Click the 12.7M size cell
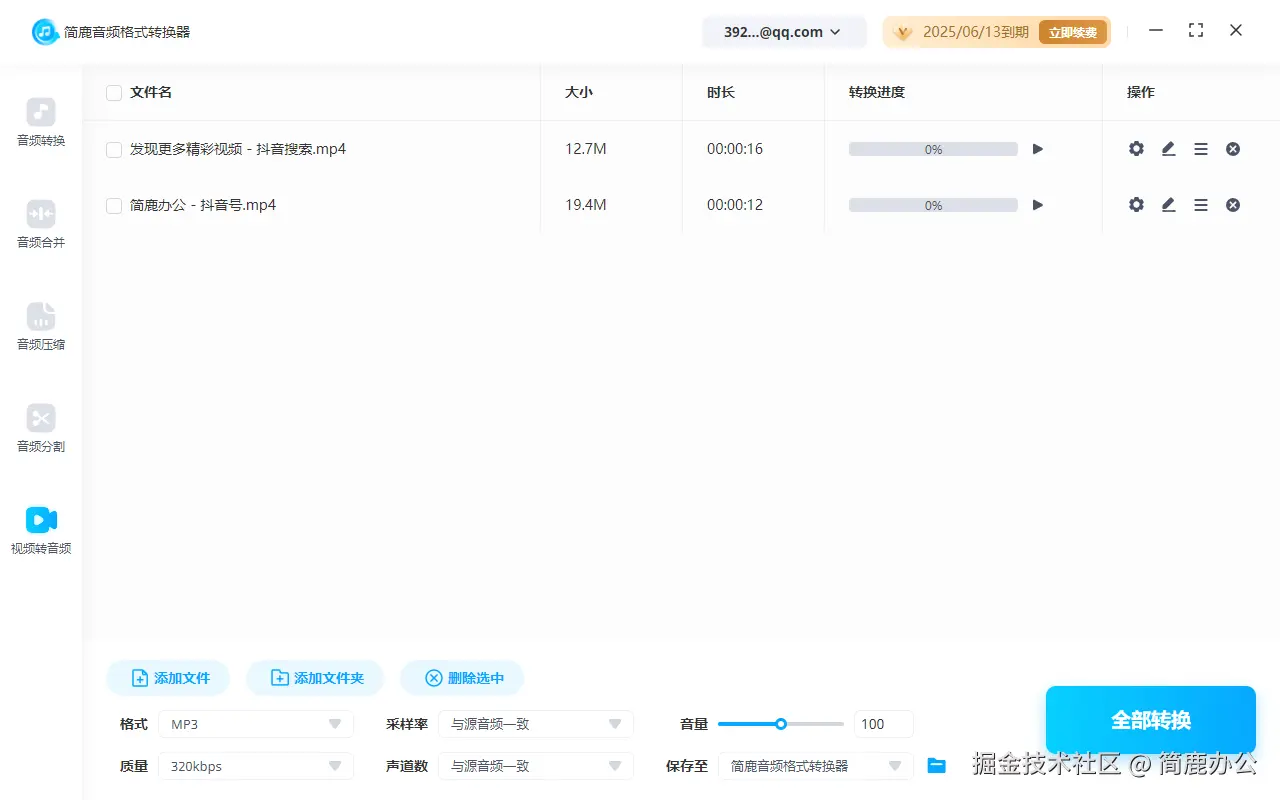 586,149
